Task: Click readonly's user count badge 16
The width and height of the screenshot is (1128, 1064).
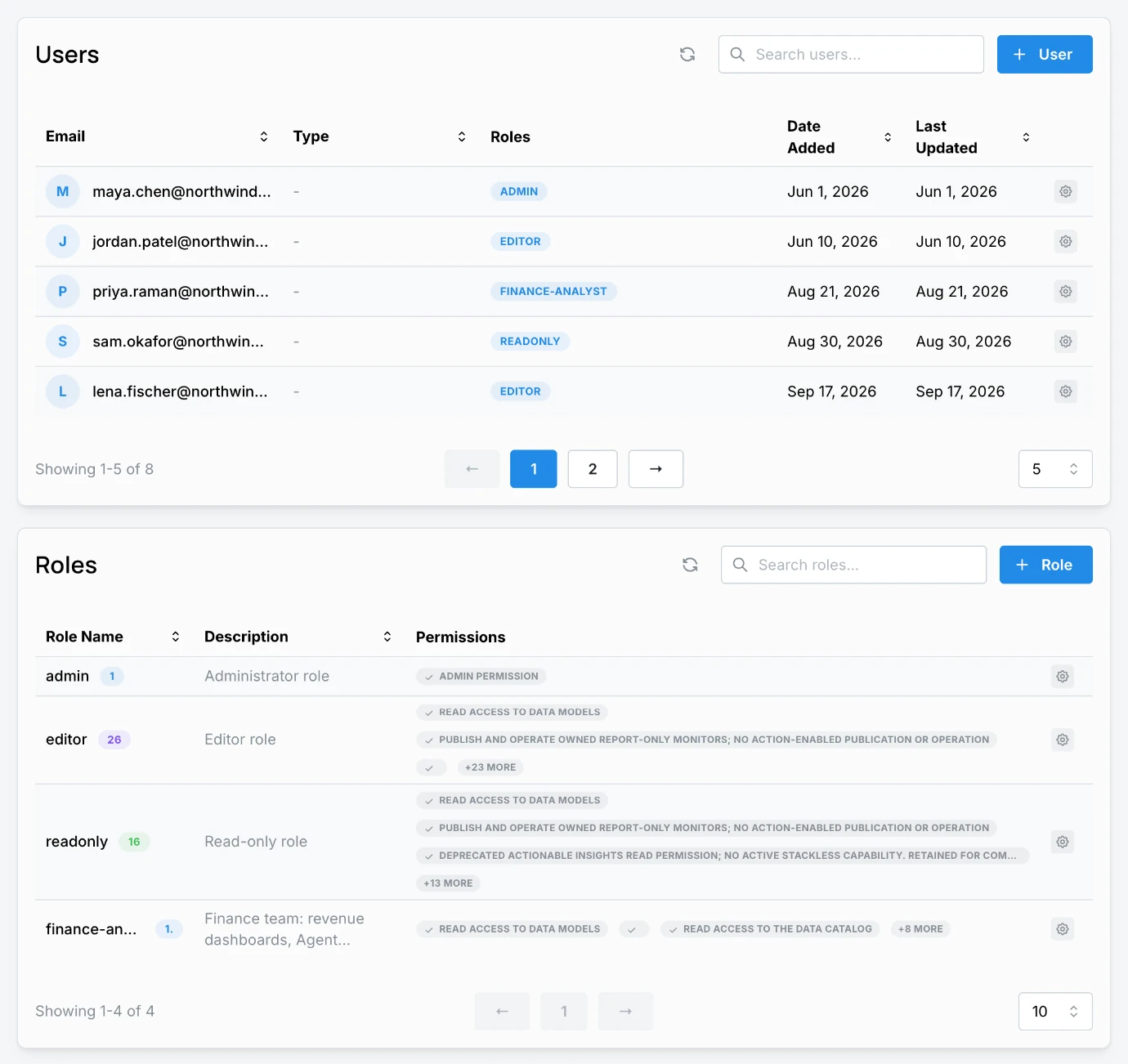Action: [x=134, y=842]
